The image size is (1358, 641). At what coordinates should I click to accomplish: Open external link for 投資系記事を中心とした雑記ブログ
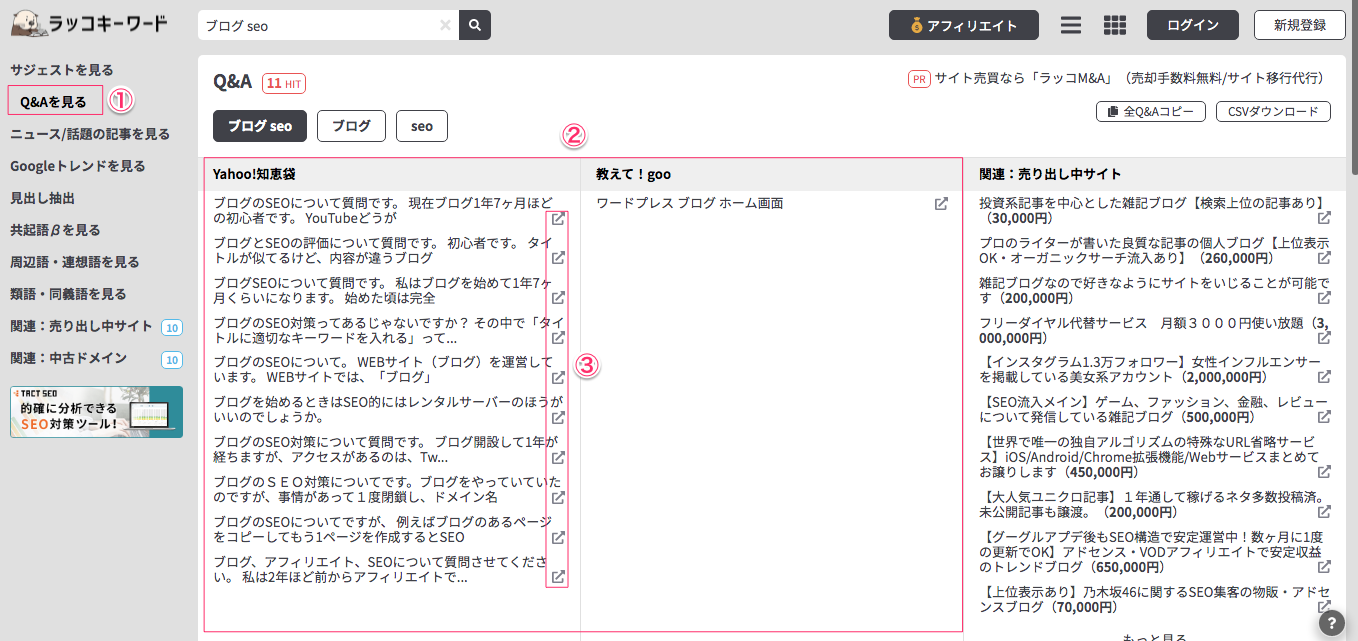pyautogui.click(x=1324, y=218)
